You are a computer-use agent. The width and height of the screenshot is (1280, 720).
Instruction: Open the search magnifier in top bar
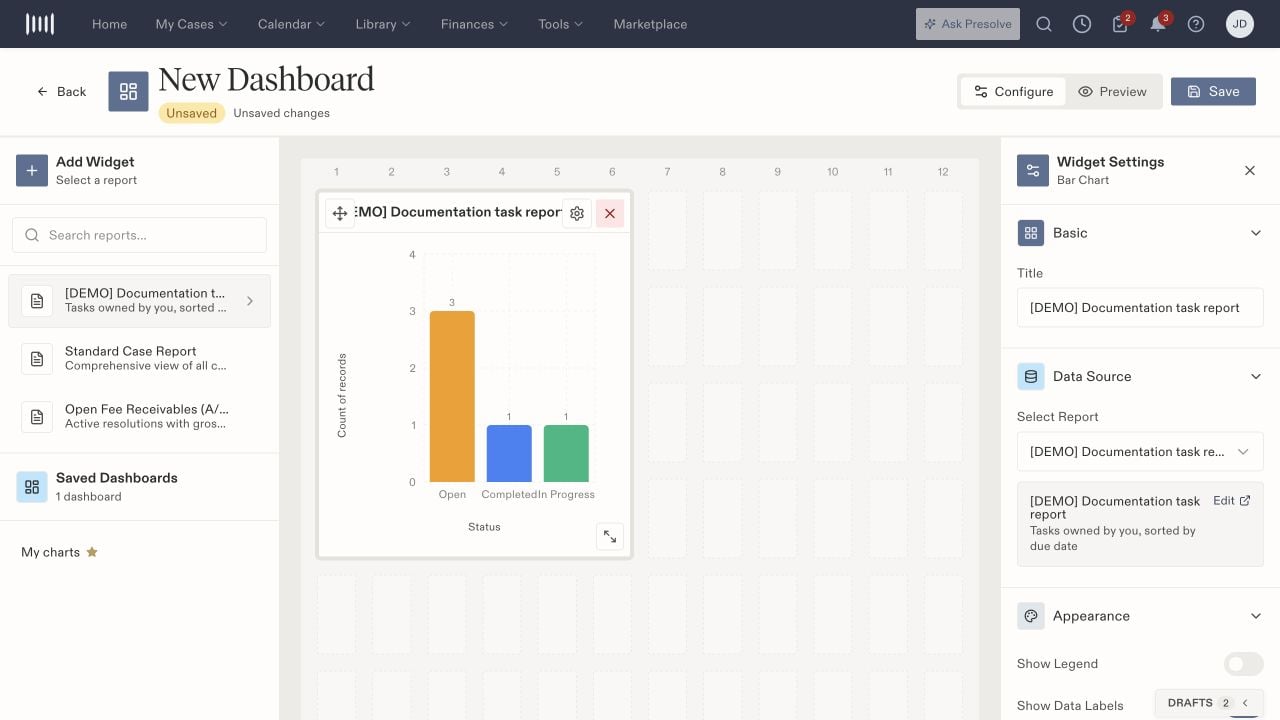1044,24
